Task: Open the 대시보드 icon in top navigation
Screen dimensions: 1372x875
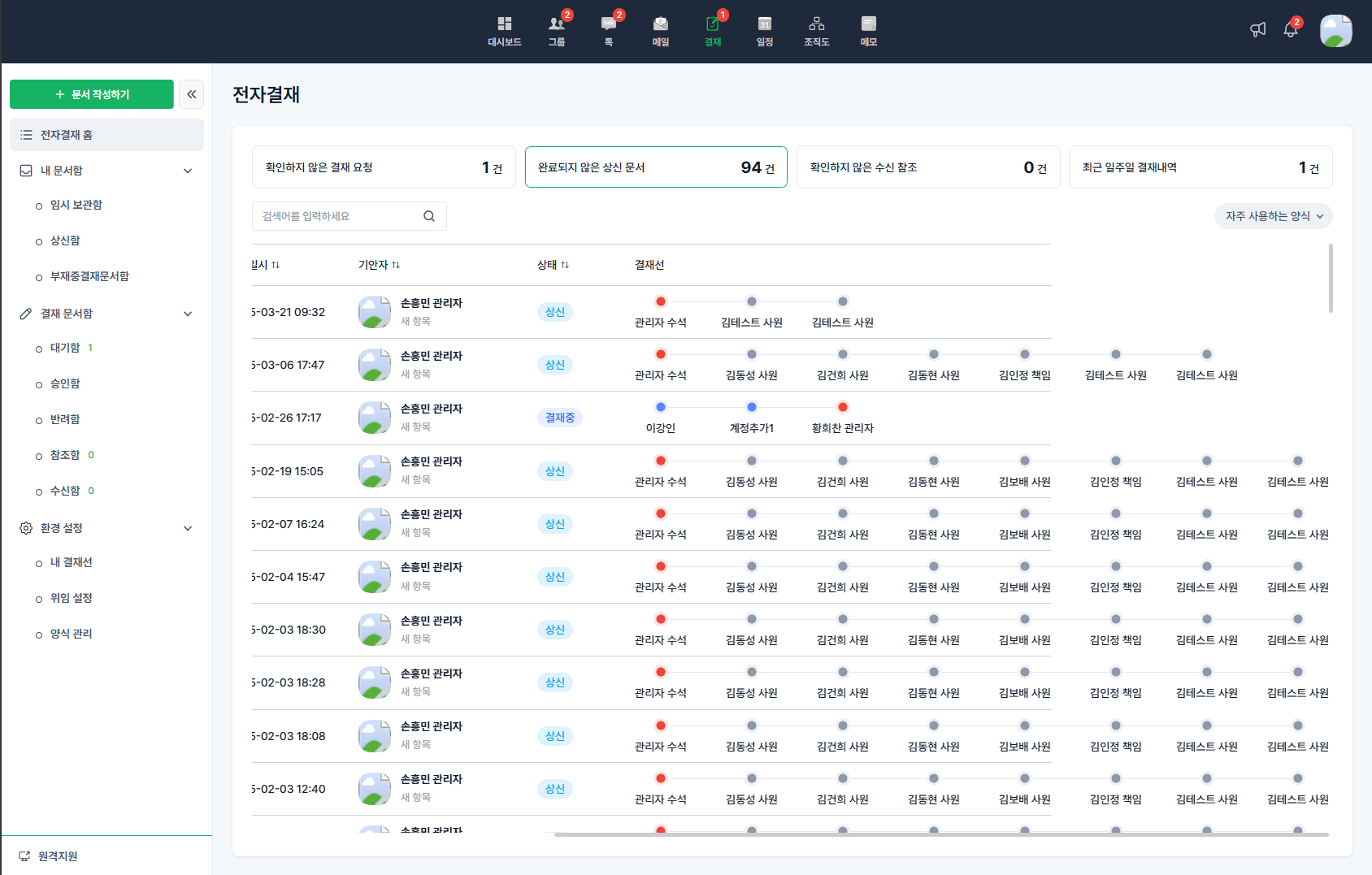Action: [x=504, y=31]
